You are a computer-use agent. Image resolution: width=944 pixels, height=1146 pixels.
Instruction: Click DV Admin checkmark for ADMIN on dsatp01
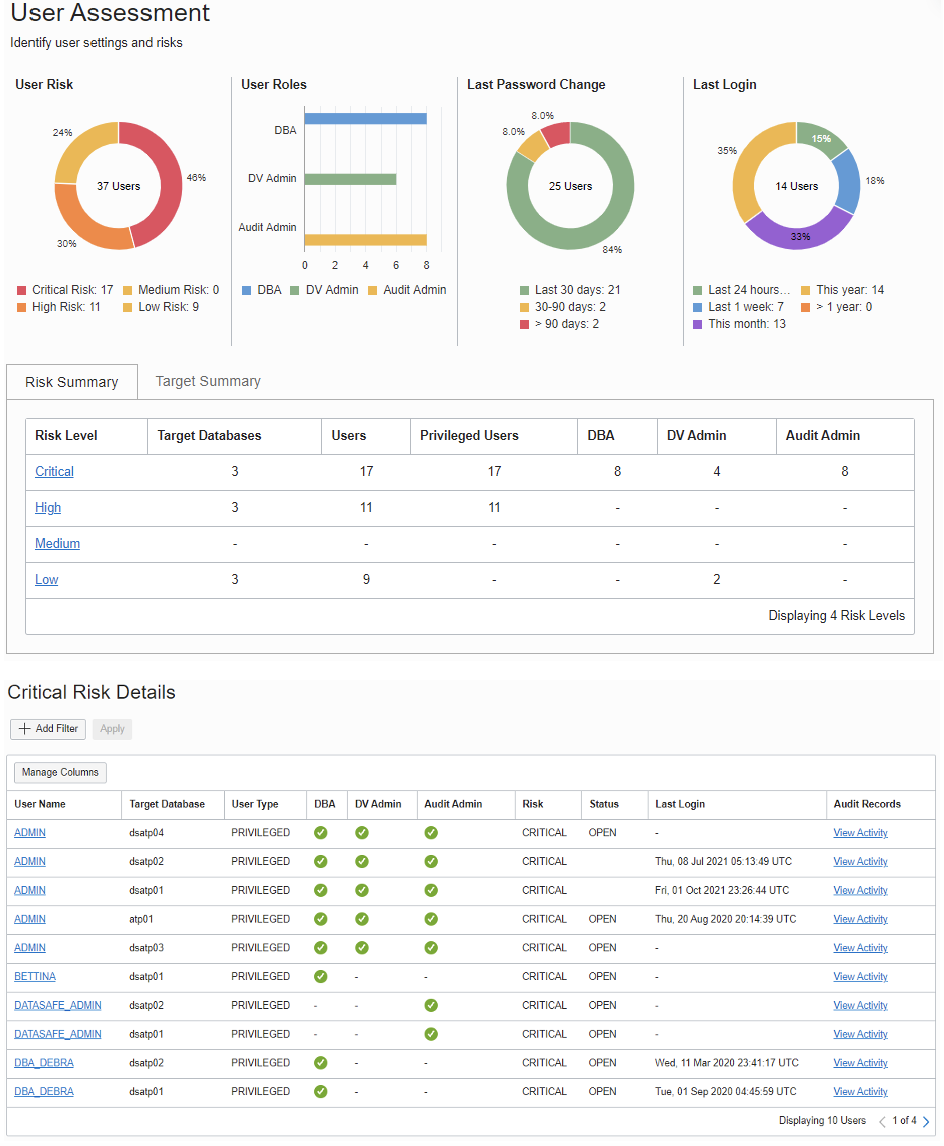coord(362,890)
